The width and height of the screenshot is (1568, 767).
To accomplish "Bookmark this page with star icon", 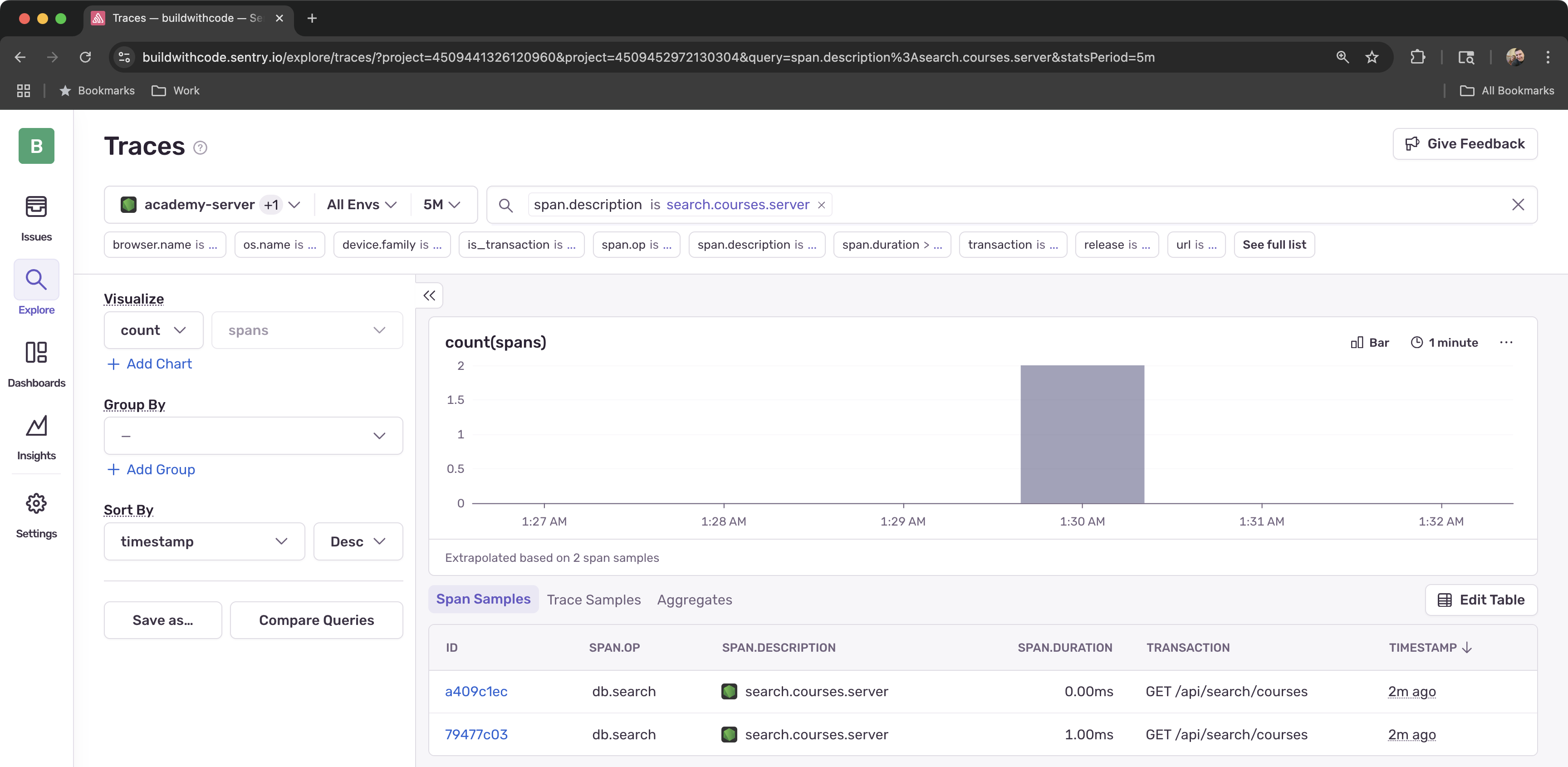I will tap(1372, 57).
